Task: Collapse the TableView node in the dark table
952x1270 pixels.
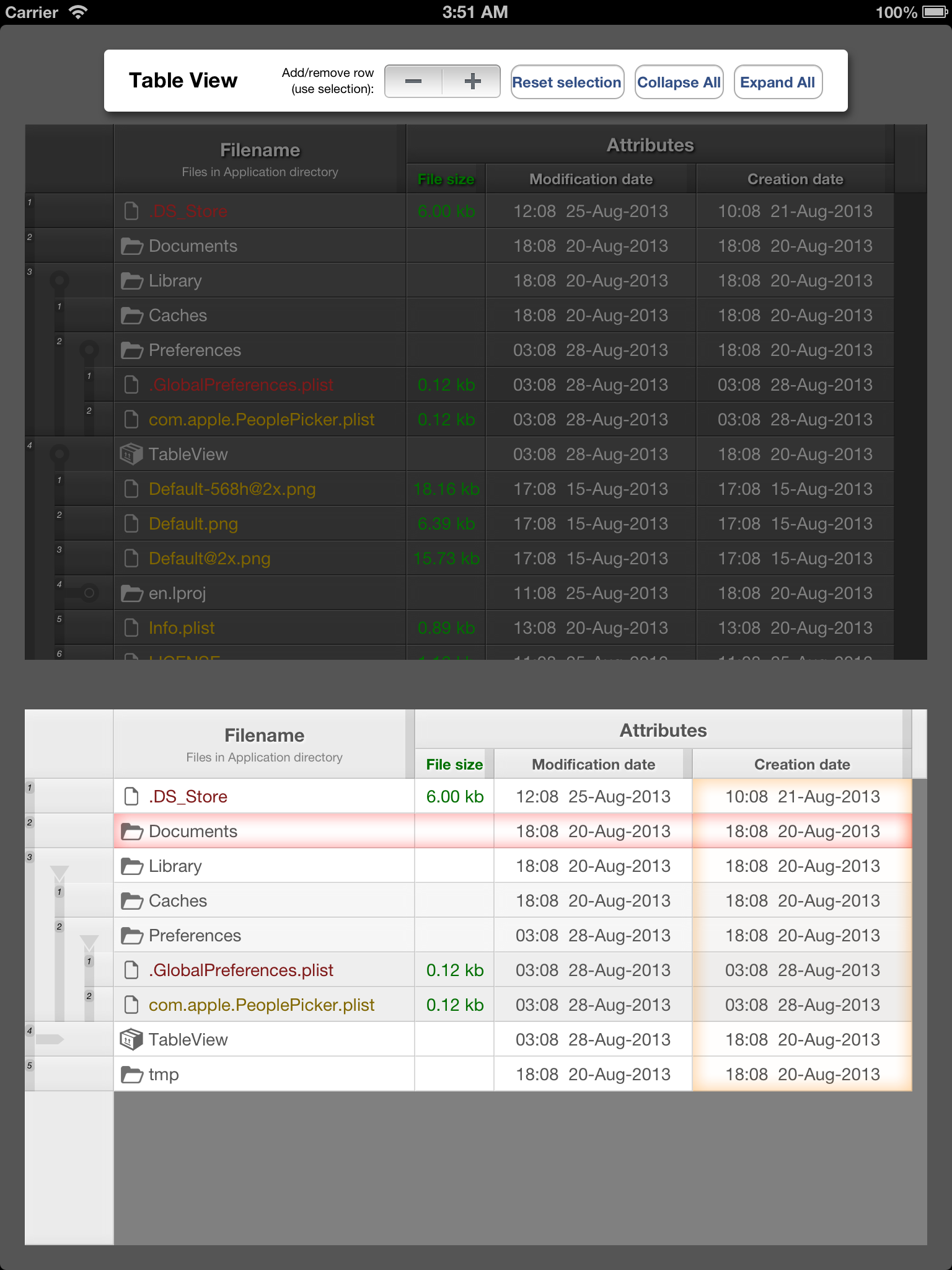Action: [59, 455]
